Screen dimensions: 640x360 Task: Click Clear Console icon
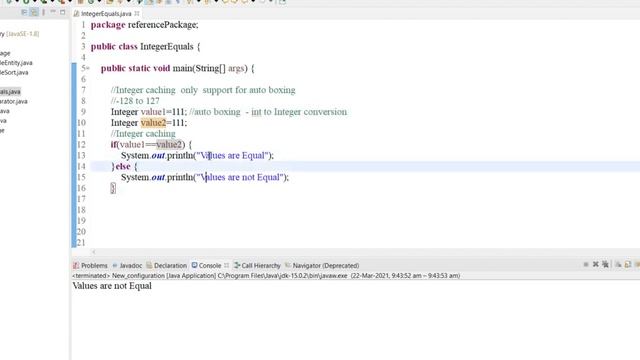point(618,264)
